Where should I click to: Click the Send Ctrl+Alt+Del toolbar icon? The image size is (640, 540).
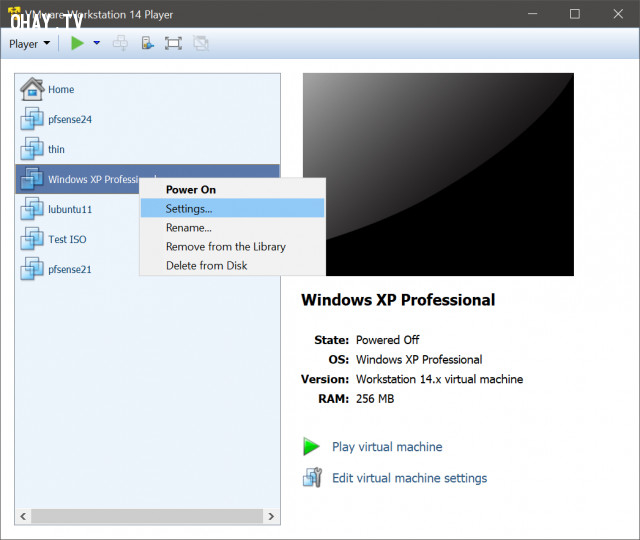point(120,43)
